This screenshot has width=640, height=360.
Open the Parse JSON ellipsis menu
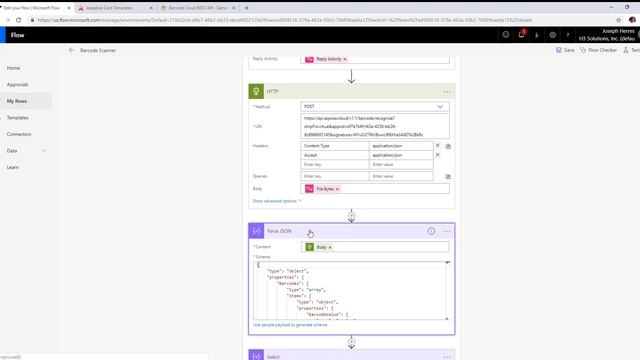tap(447, 231)
